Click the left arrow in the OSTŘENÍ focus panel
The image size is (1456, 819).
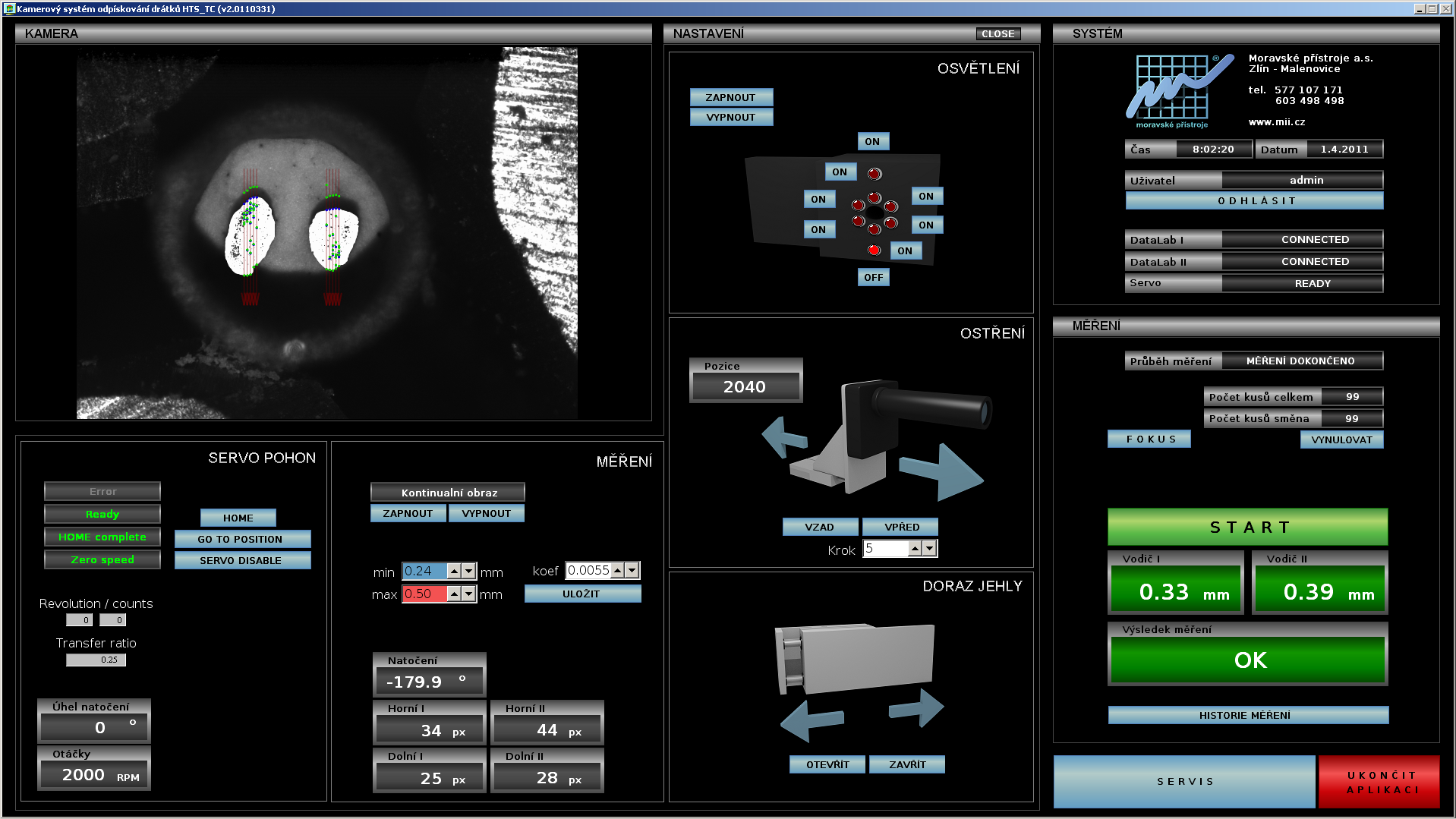[783, 437]
